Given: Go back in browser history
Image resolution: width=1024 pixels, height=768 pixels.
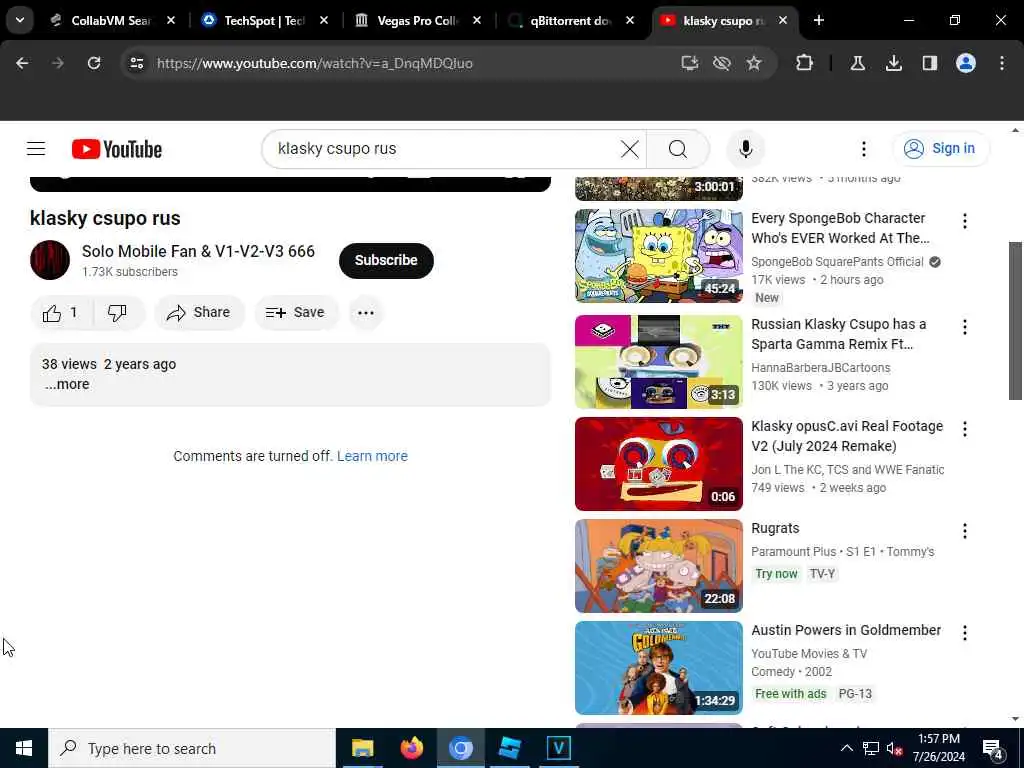Looking at the screenshot, I should (x=22, y=63).
